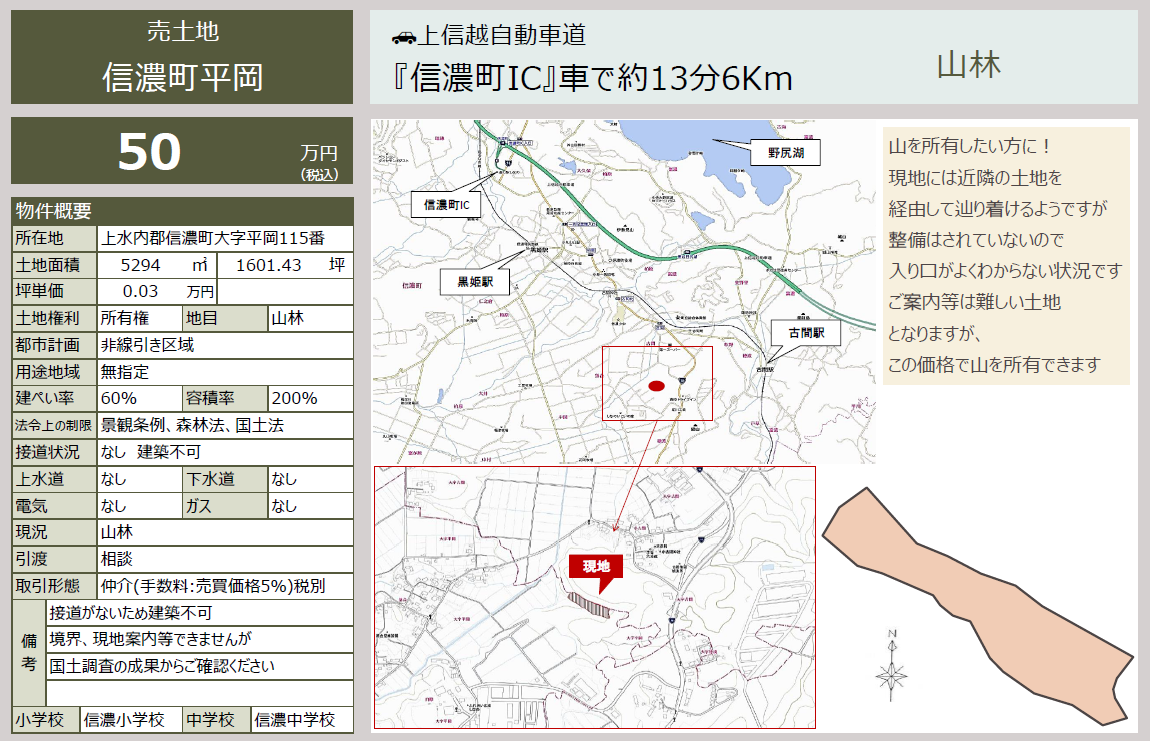Click the 5294 ㎡ land area cell
Viewport: 1150px width, 741px height.
tap(157, 265)
